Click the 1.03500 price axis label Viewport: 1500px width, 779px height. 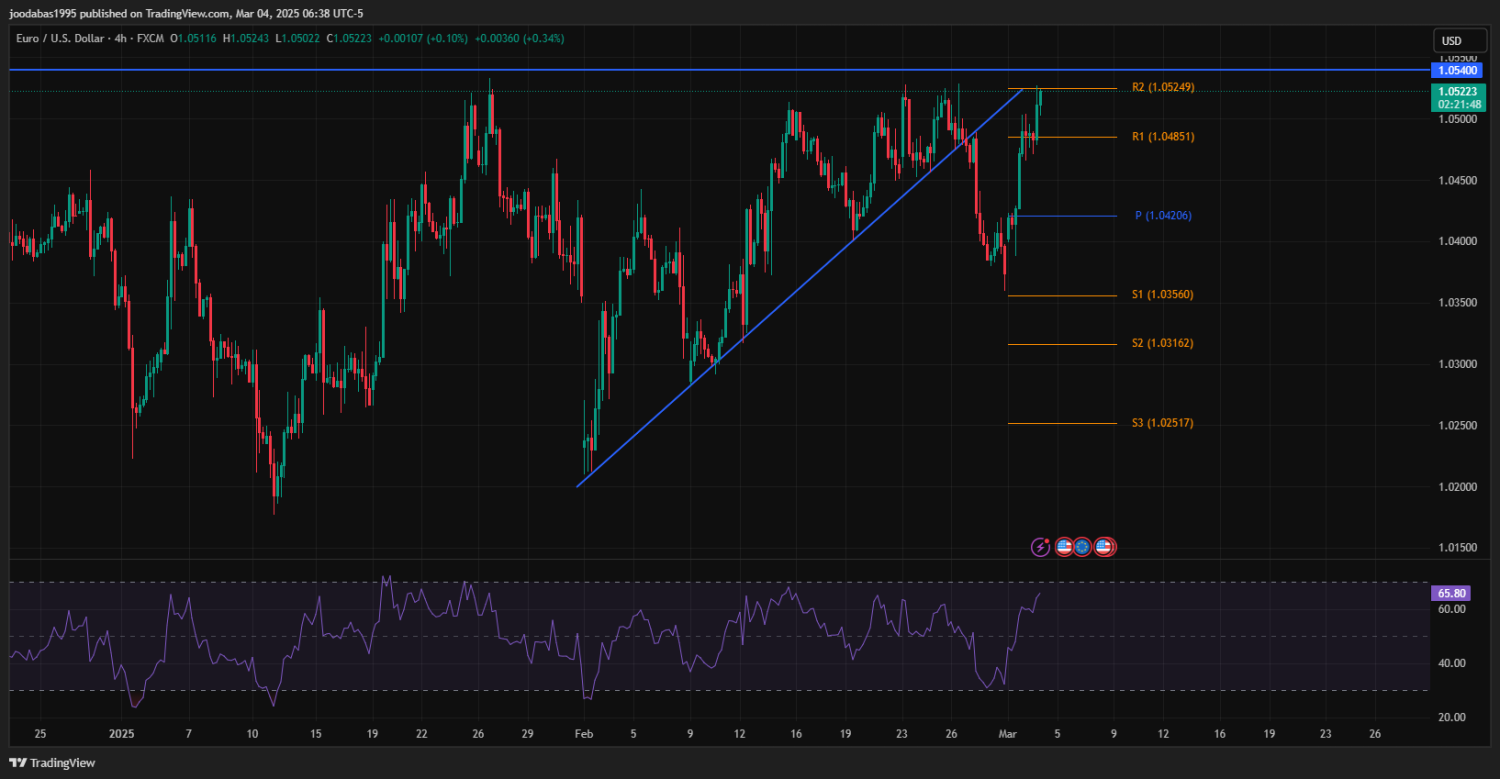coord(1456,303)
